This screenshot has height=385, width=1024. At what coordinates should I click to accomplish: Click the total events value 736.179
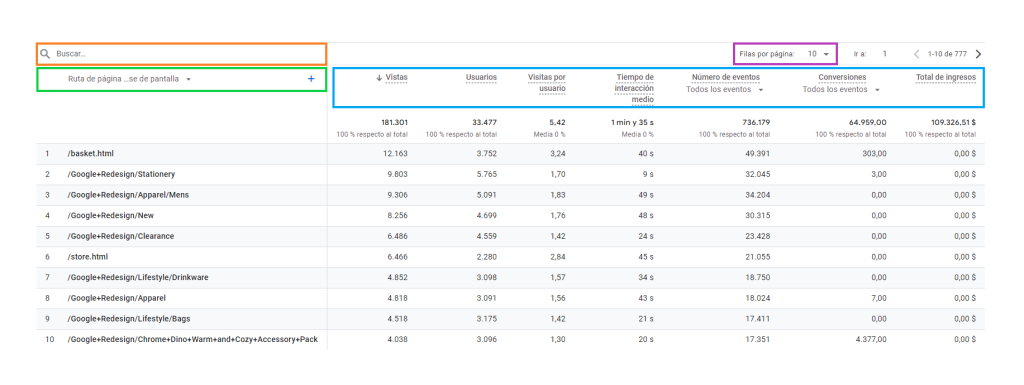click(756, 122)
